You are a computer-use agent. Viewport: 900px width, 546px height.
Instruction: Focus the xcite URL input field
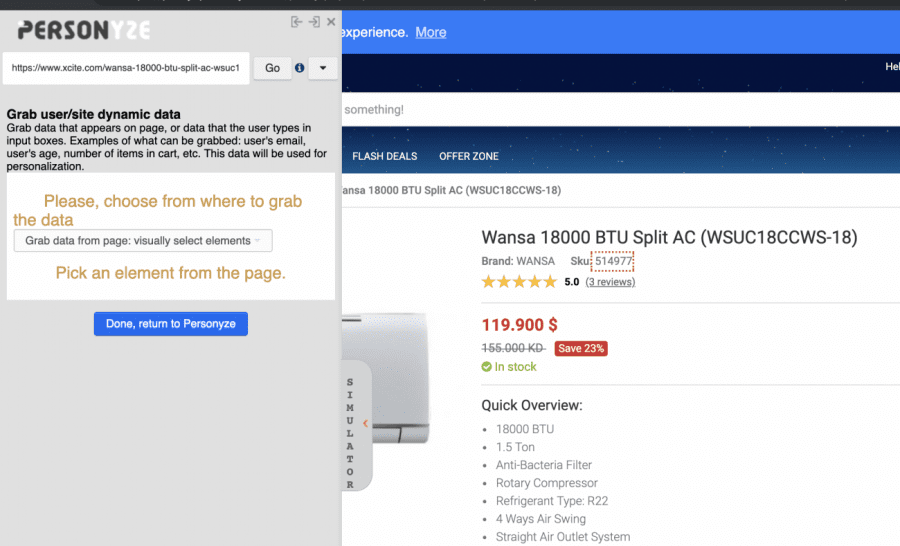(x=125, y=68)
